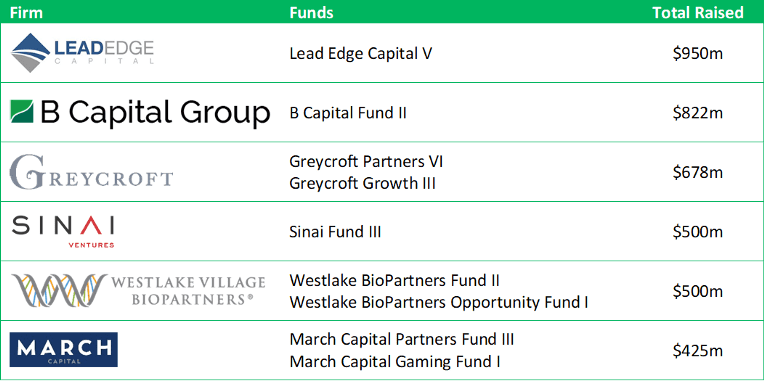Click the $425m total raised value

(698, 350)
